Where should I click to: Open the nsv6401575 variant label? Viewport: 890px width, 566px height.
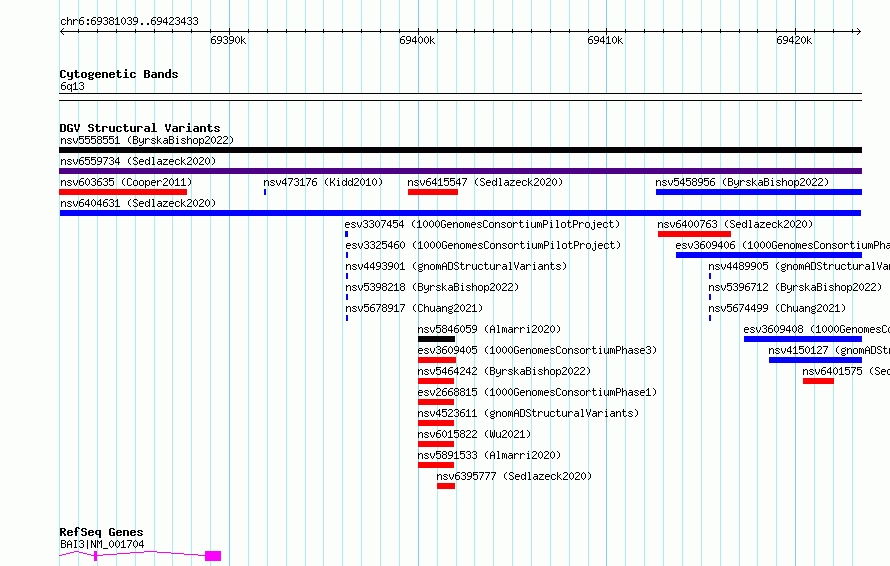pyautogui.click(x=846, y=371)
